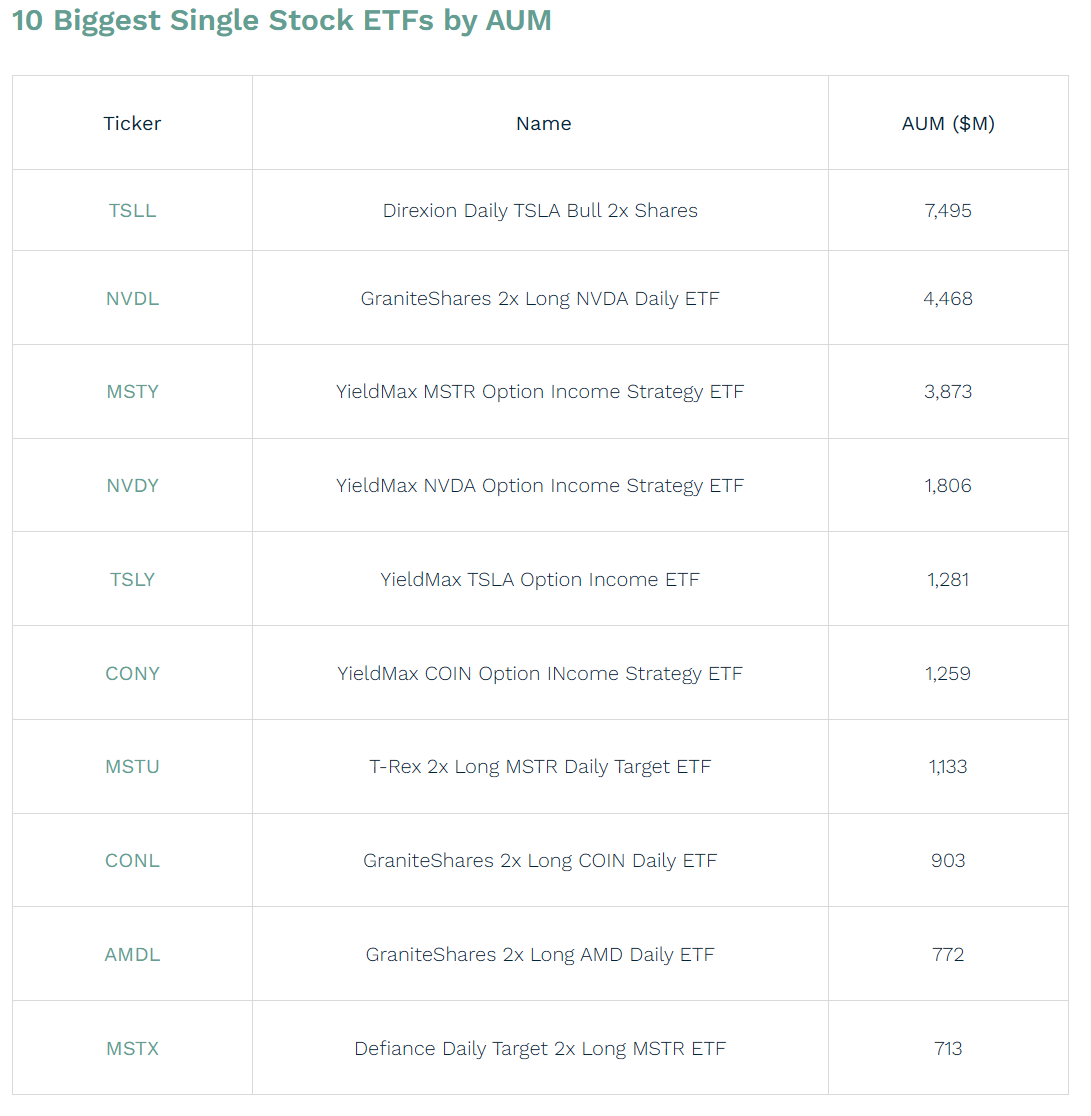Click the Name column header
Screen dimensions: 1091x1116
click(543, 124)
